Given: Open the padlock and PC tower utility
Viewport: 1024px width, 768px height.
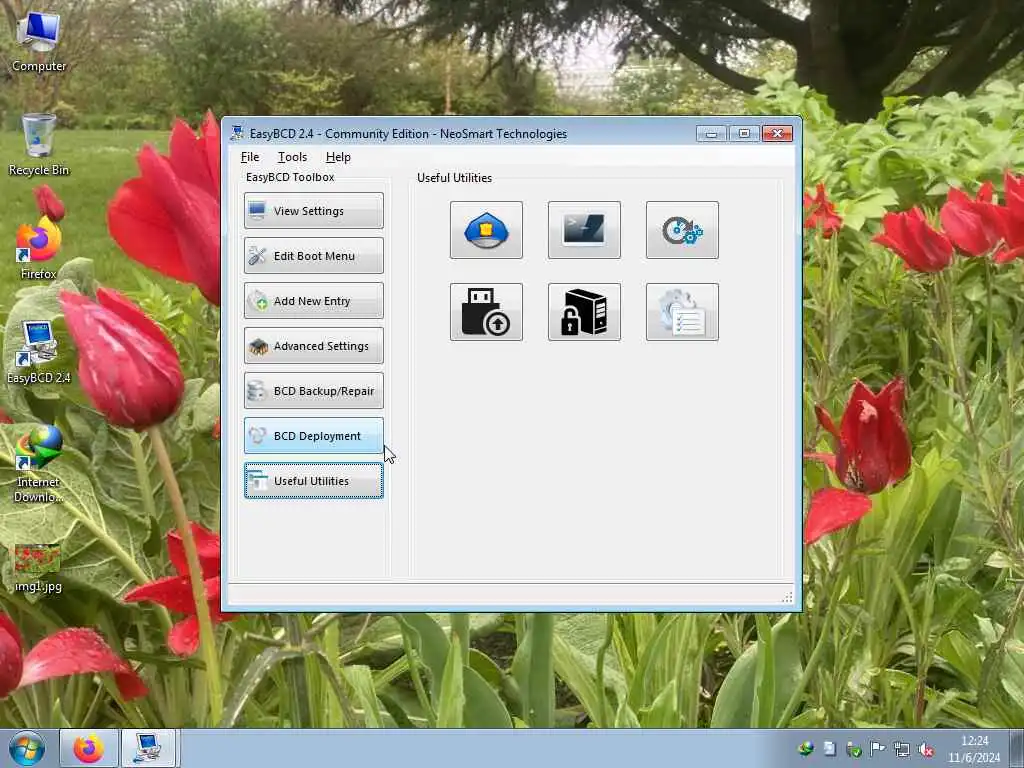Looking at the screenshot, I should click(584, 312).
